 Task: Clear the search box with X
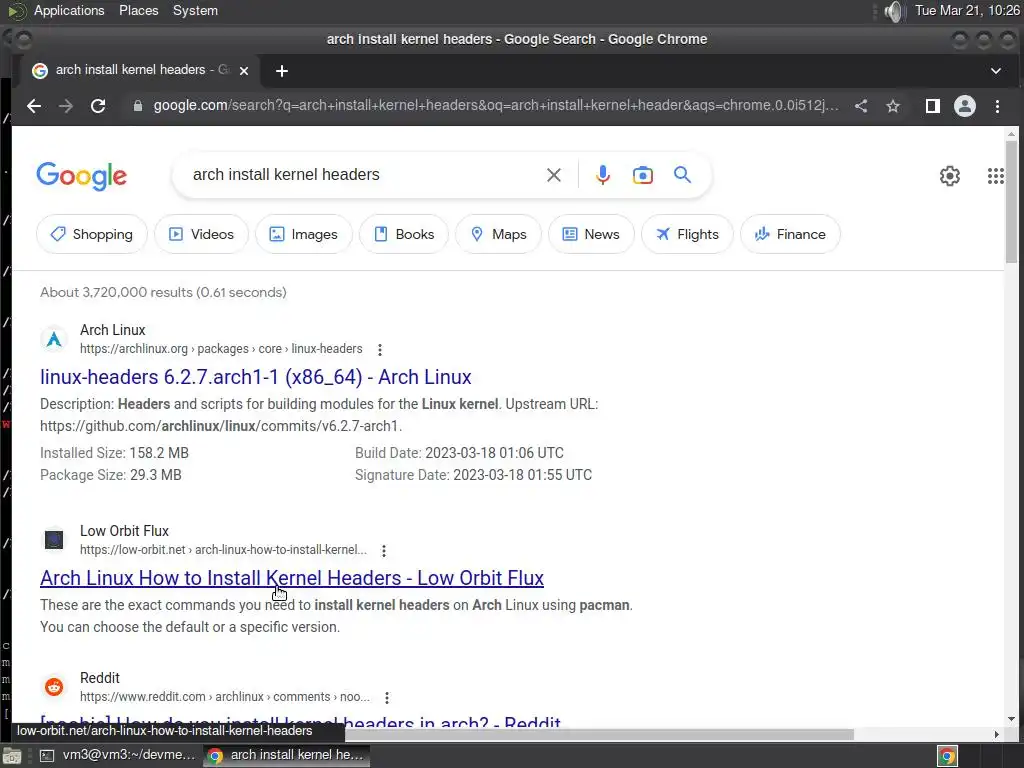pyautogui.click(x=554, y=175)
